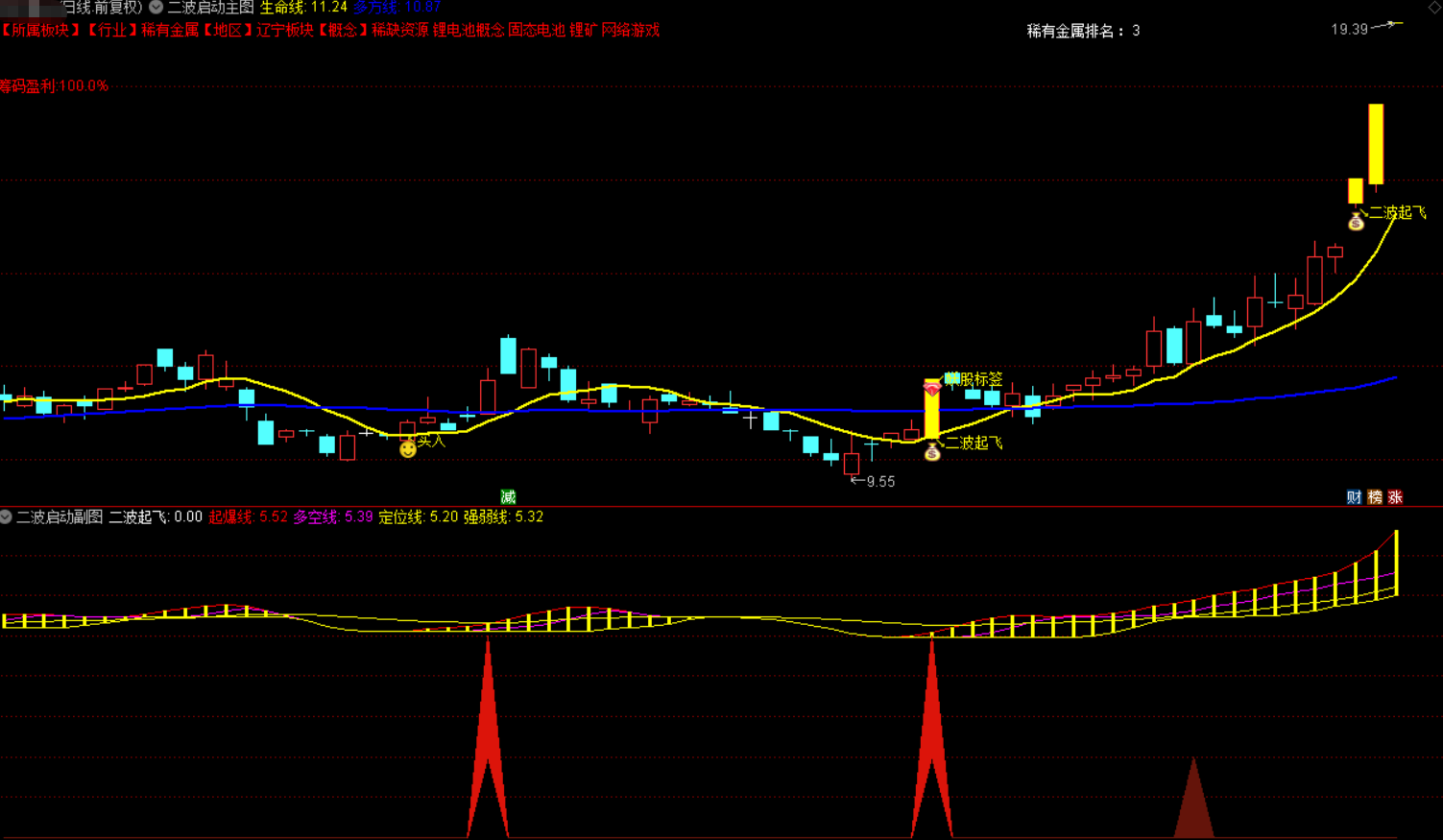Screen dimensions: 1443x840
Task: Click the 锂电池概念 concept tag
Action: pos(469,30)
